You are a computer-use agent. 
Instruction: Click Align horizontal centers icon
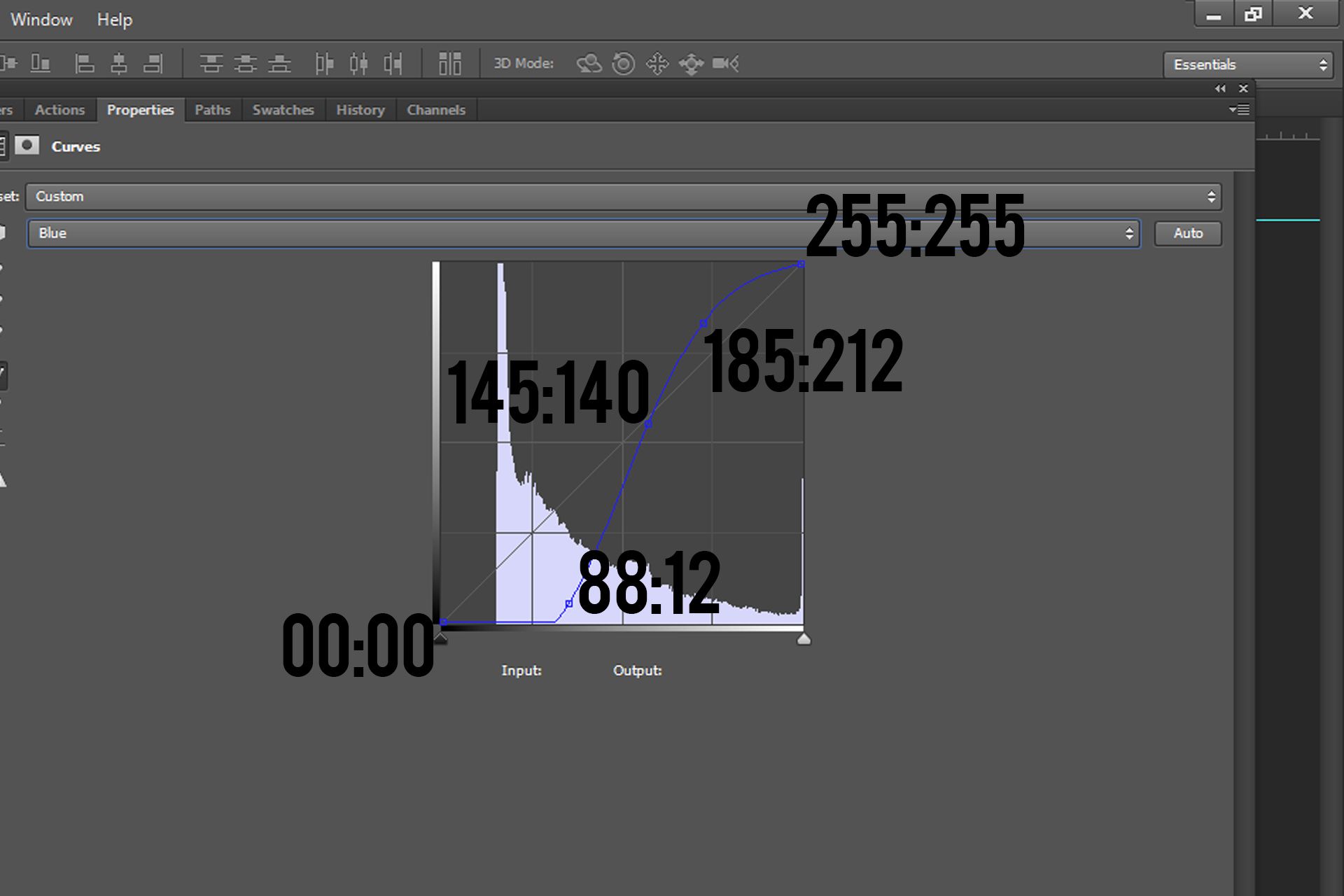[119, 64]
